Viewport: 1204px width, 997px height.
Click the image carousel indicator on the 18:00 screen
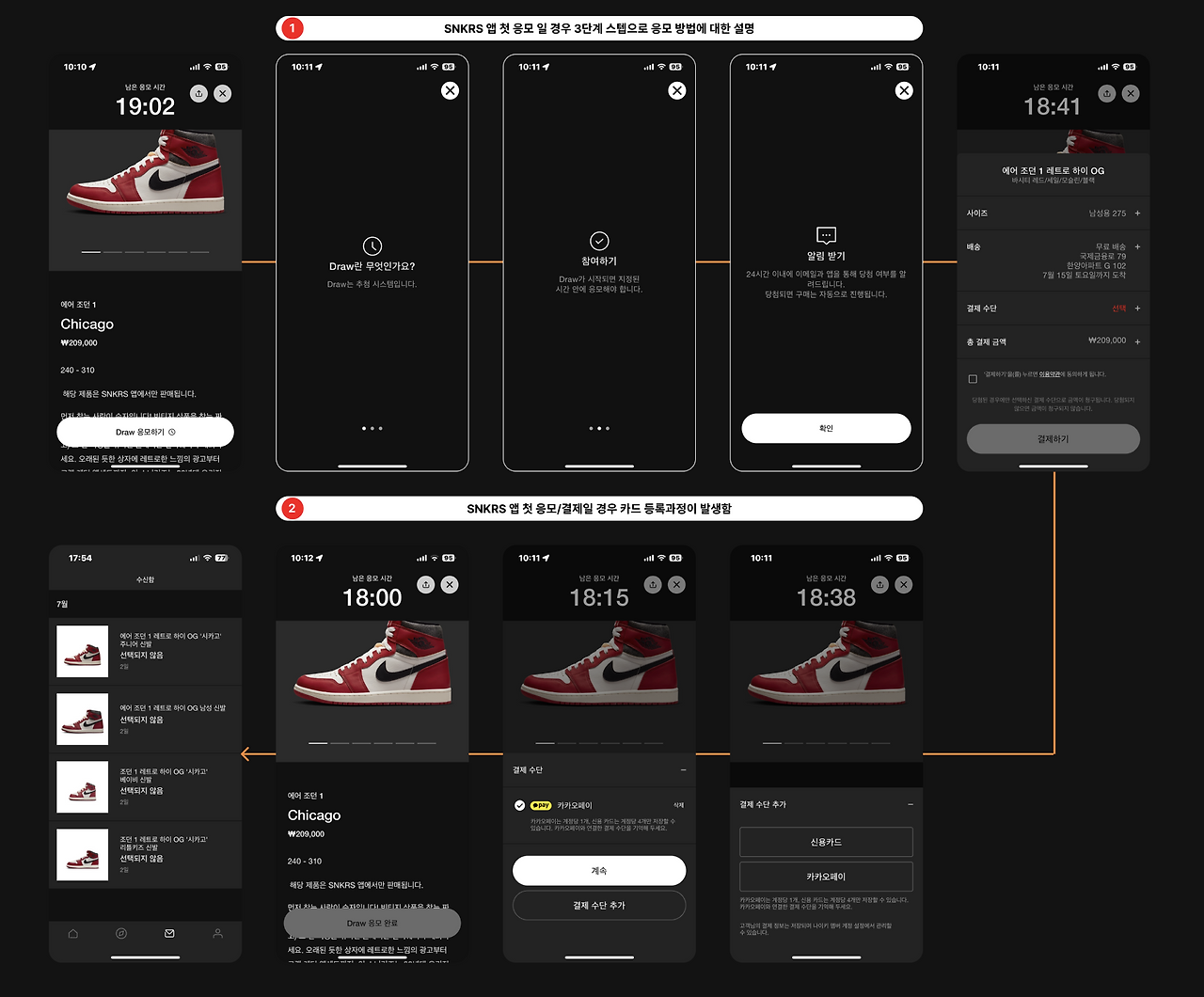coord(372,743)
